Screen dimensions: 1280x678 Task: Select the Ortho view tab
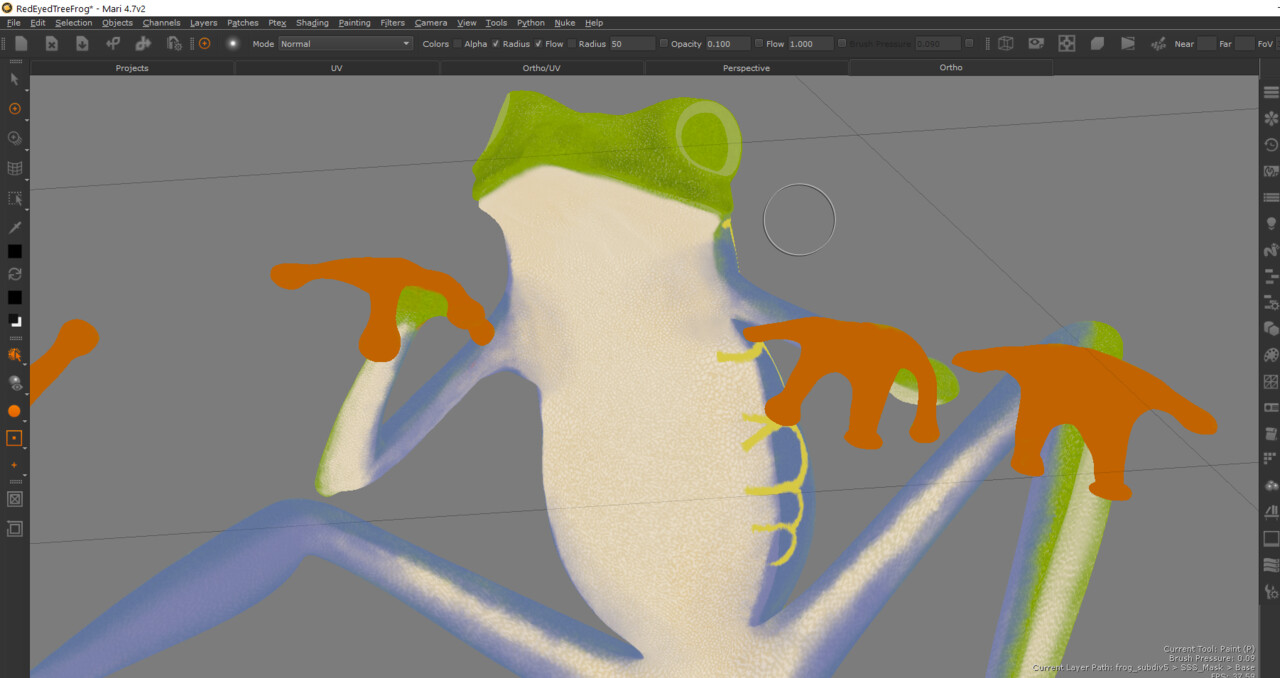[951, 68]
